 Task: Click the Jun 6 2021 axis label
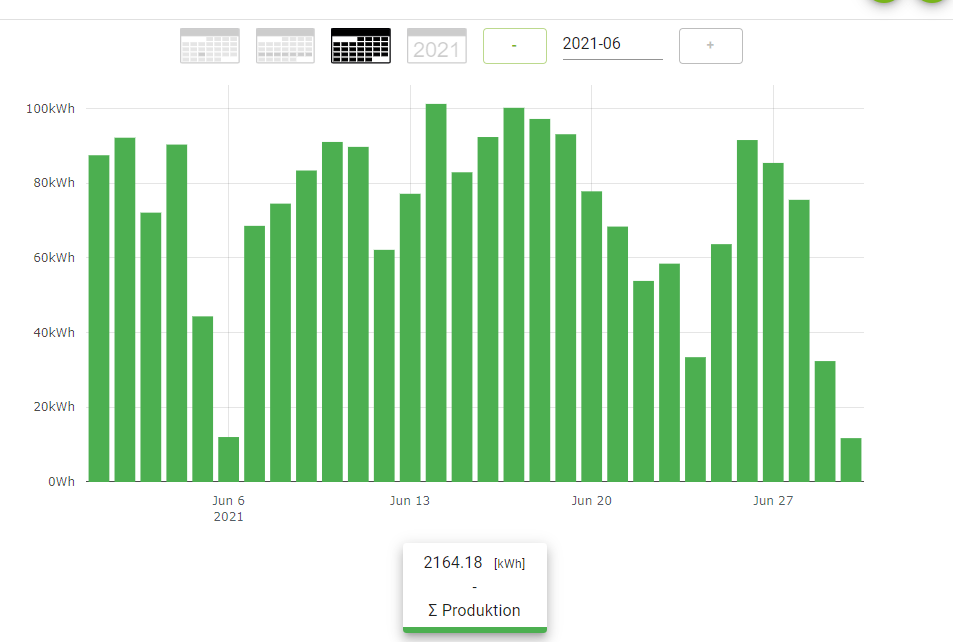[229, 508]
